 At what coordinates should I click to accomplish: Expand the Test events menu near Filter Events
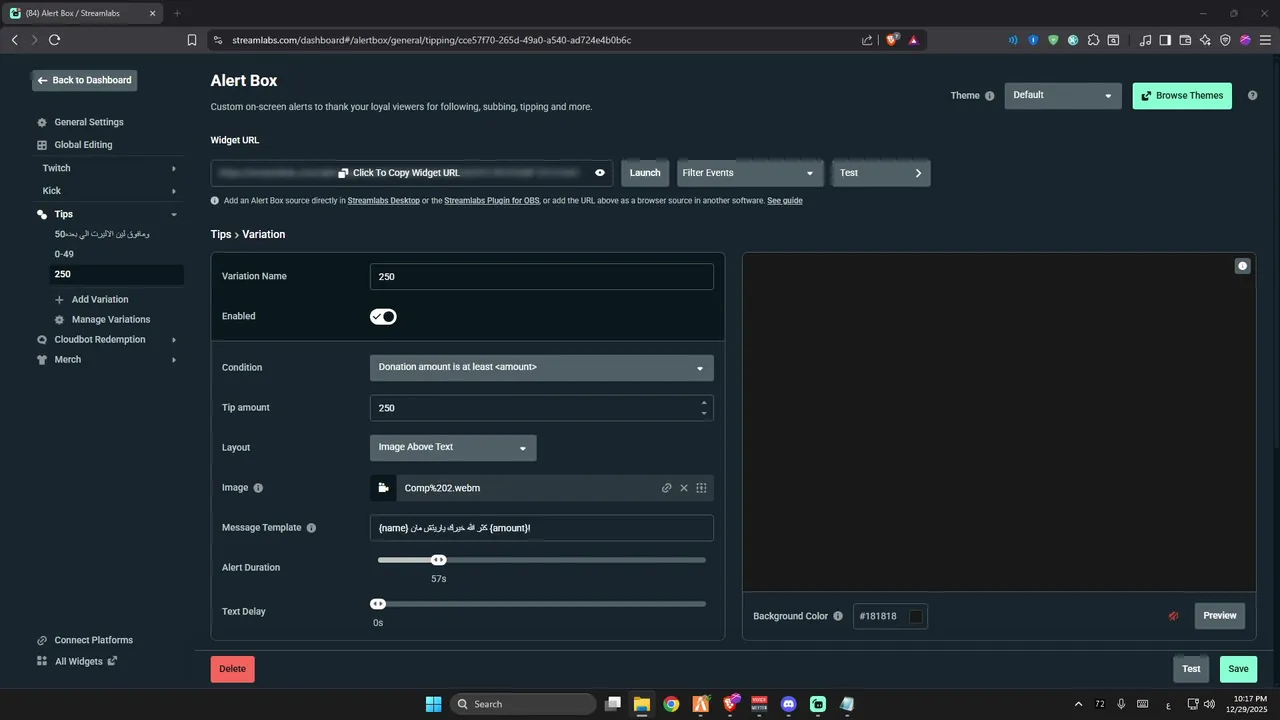coord(880,173)
